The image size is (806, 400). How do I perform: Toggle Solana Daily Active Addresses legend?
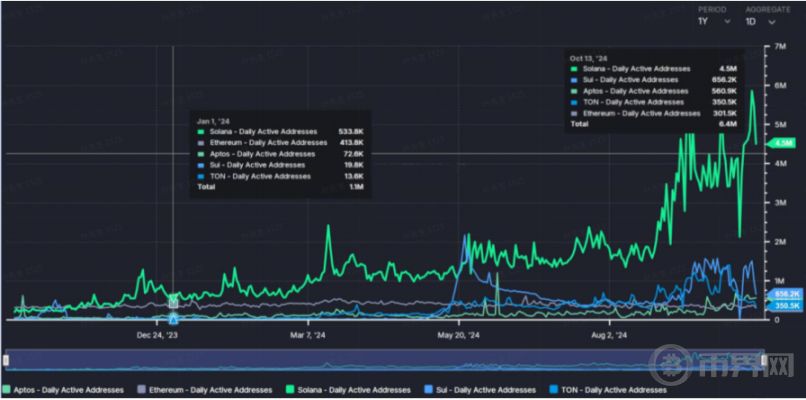click(x=347, y=390)
